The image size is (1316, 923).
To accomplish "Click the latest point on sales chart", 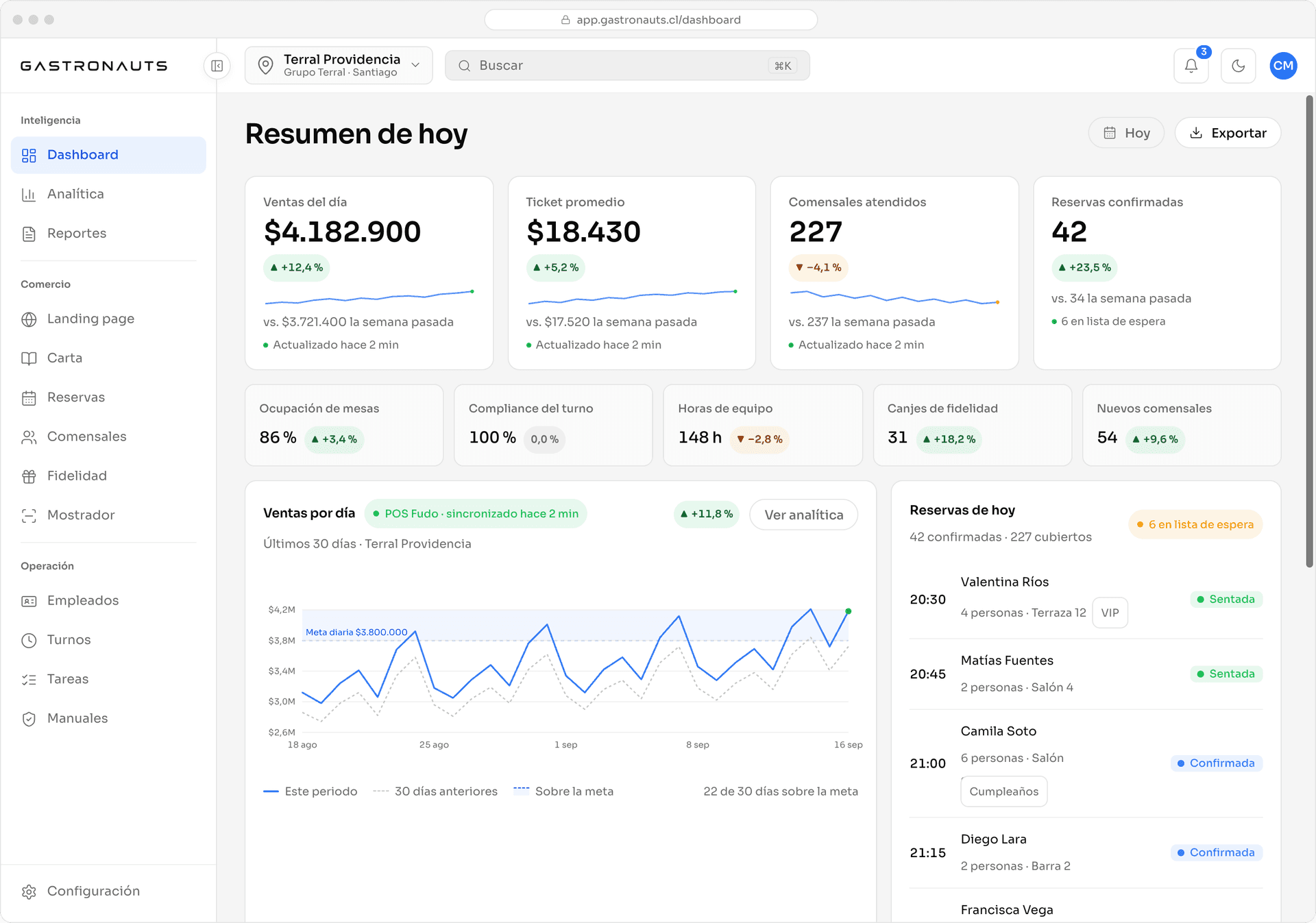I will pos(849,611).
